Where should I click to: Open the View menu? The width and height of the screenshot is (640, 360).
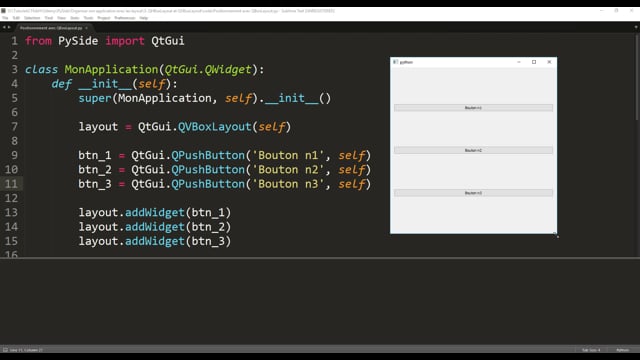(61, 18)
